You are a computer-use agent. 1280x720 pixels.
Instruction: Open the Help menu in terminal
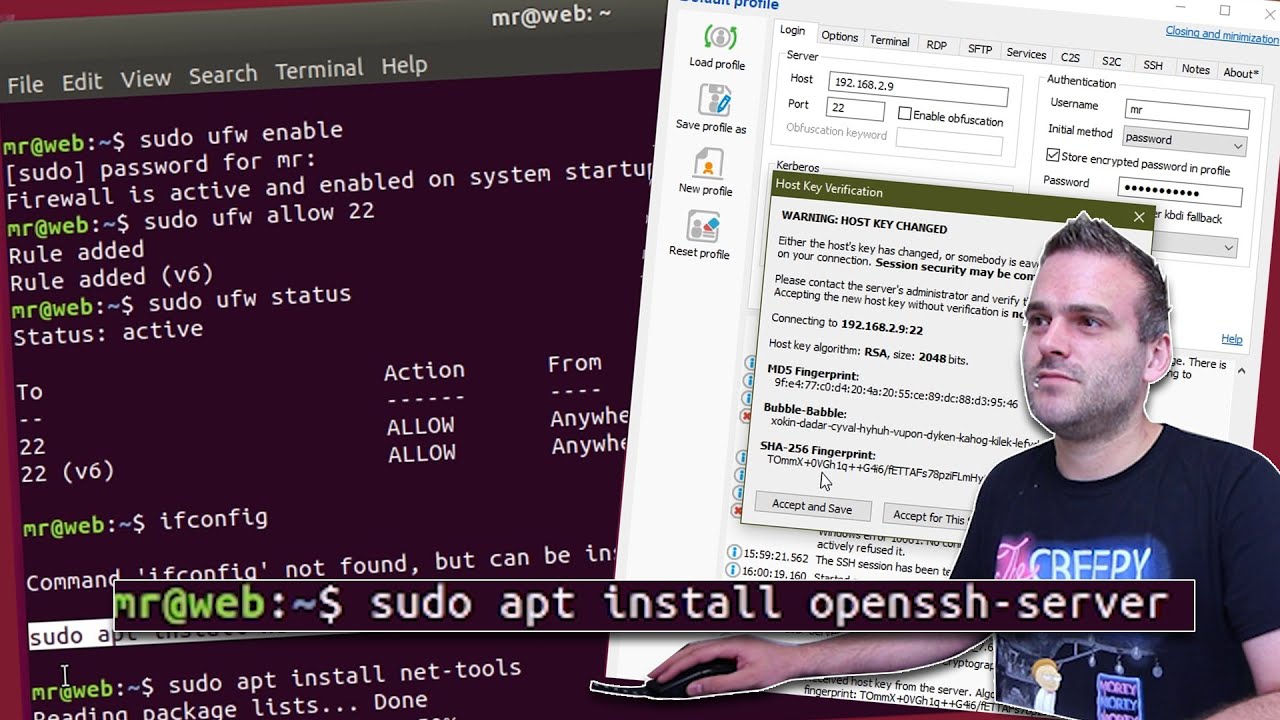coord(404,66)
